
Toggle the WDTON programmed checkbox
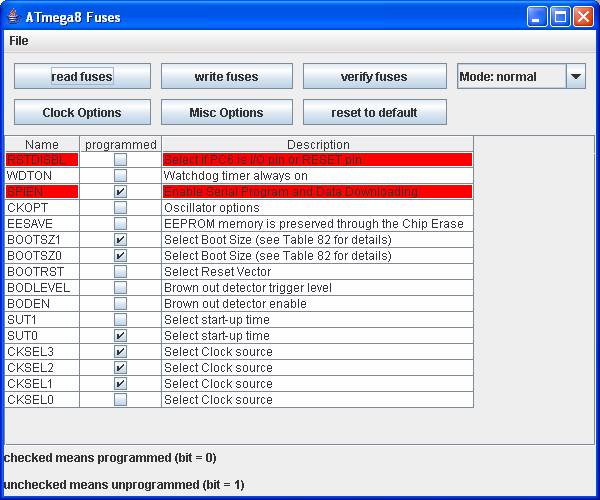pos(120,176)
